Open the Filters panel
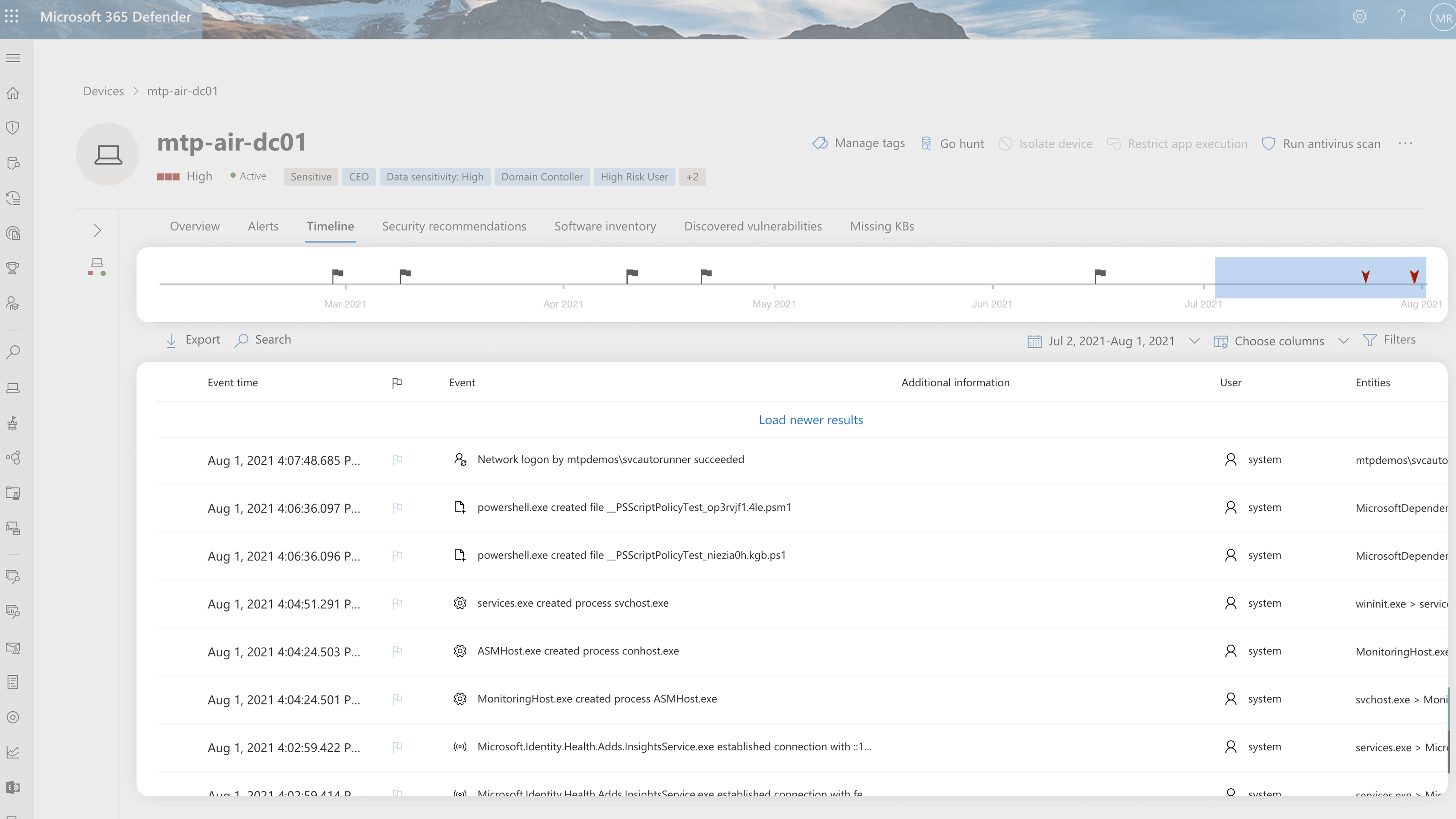Image resolution: width=1456 pixels, height=819 pixels. [x=1389, y=340]
